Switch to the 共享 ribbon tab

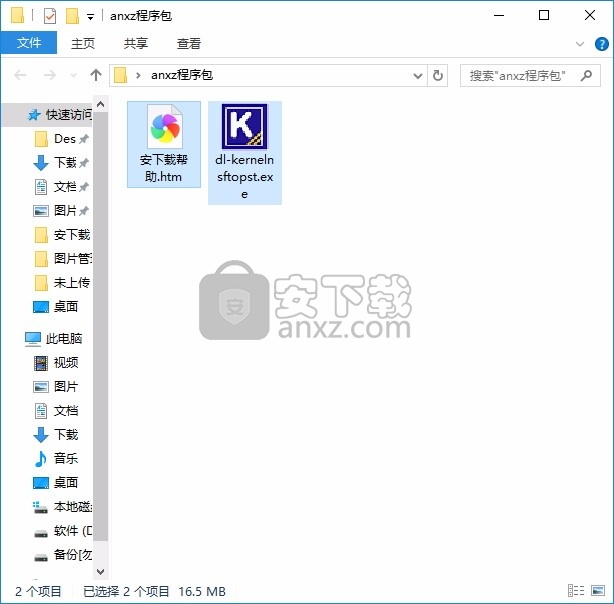(135, 43)
